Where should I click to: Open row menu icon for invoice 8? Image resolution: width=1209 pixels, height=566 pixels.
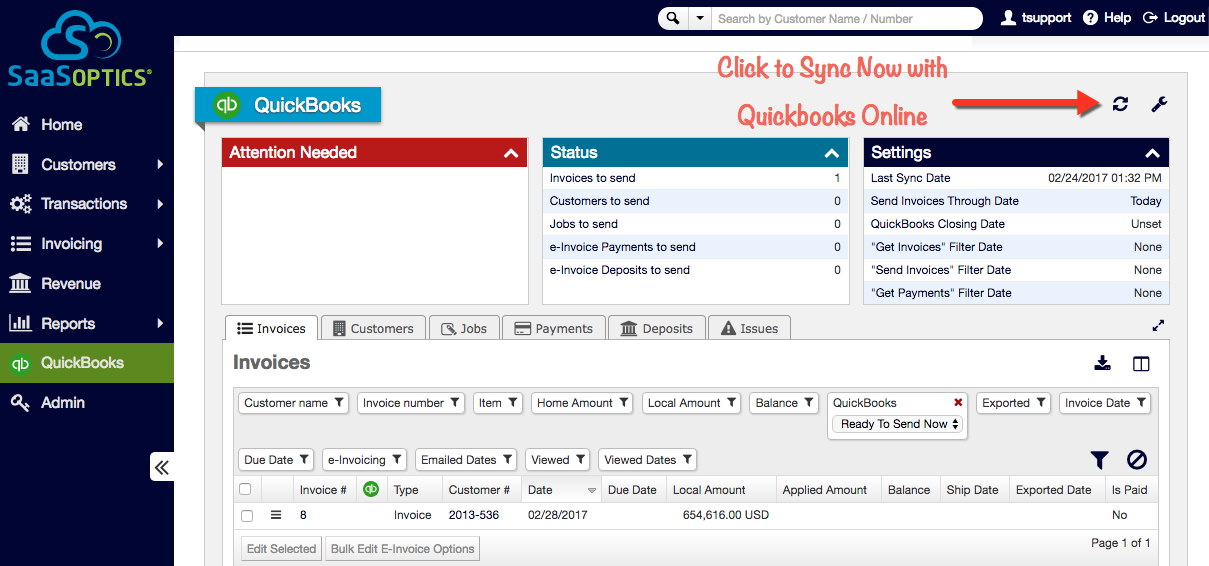(x=276, y=515)
